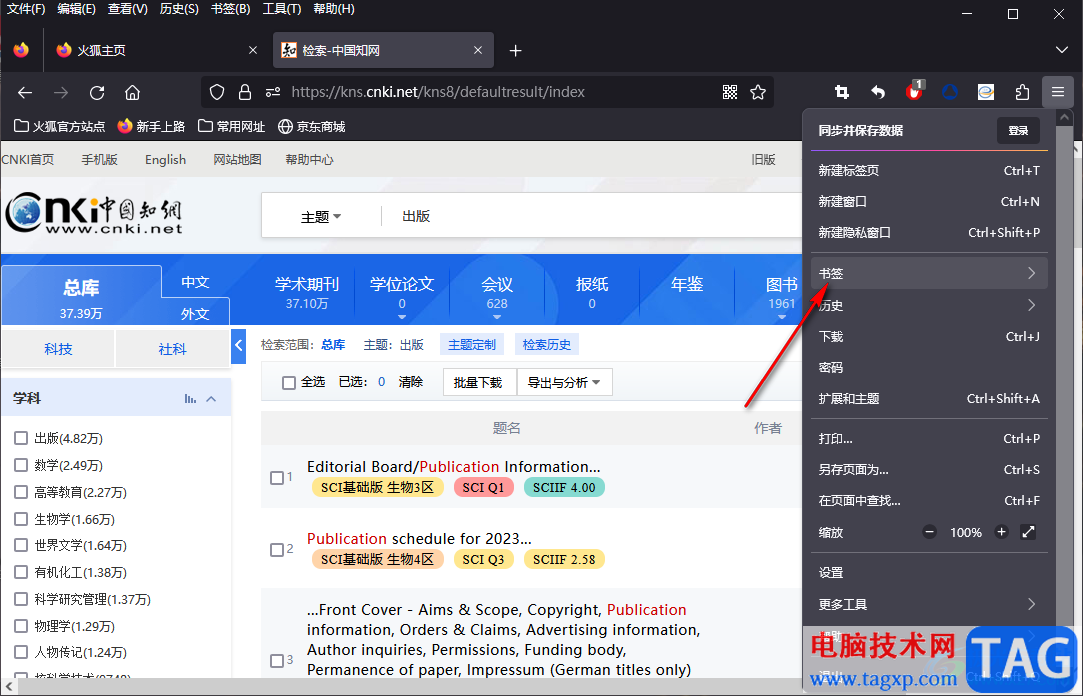Screen dimensions: 1083x696
Task: Check the 生物学(1.66万) subject filter
Action: 21,519
